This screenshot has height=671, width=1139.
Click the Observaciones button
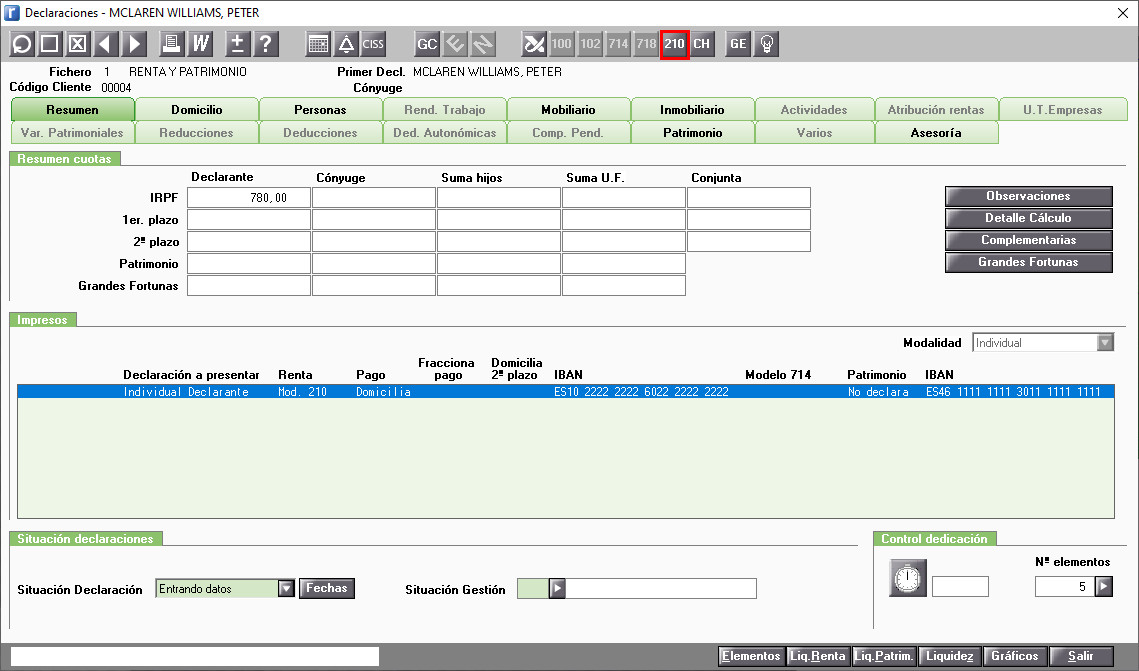1029,196
